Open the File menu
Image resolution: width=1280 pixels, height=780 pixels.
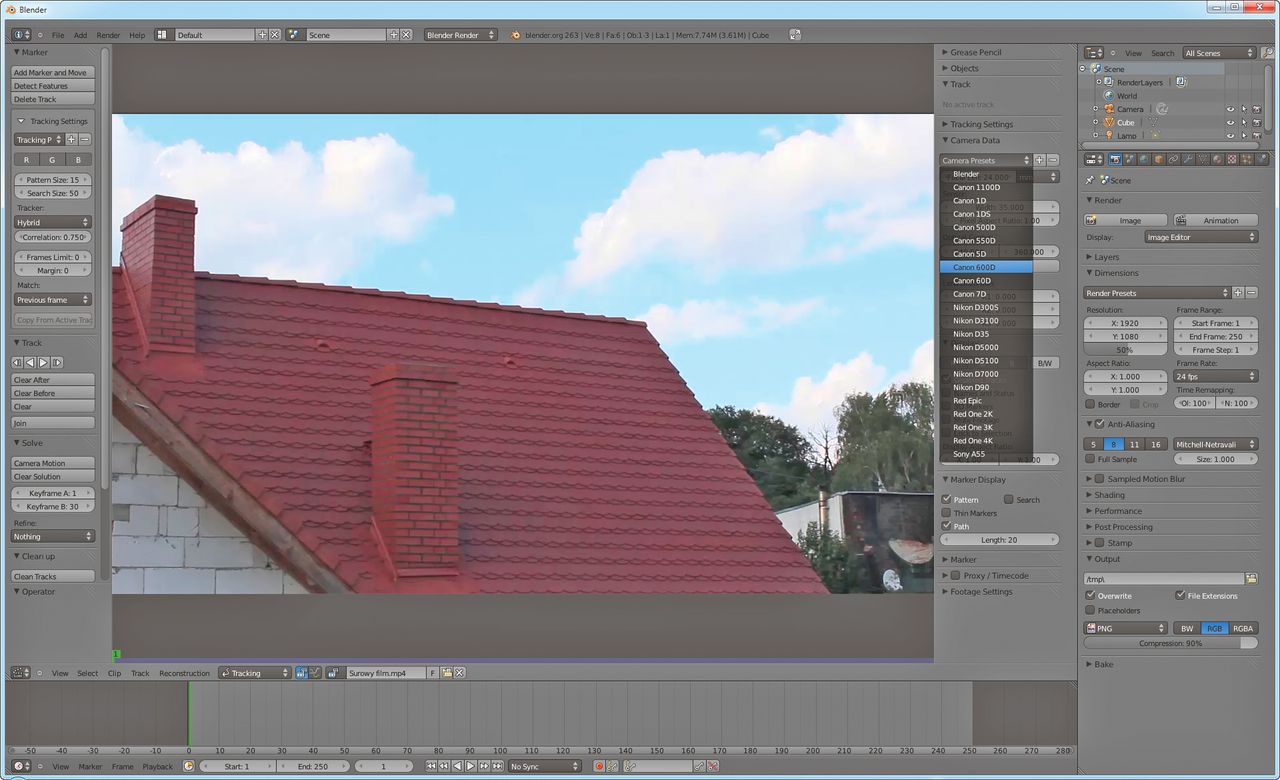point(58,35)
